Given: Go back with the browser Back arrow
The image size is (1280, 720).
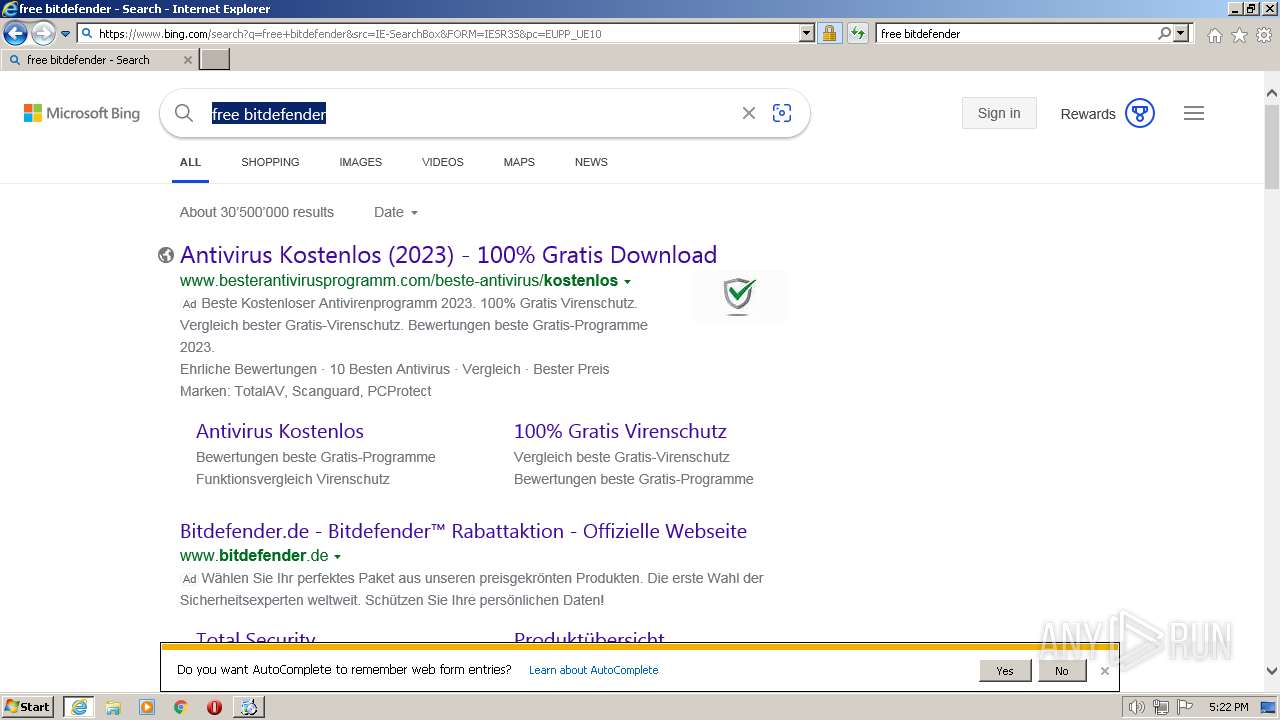Looking at the screenshot, I should point(15,34).
